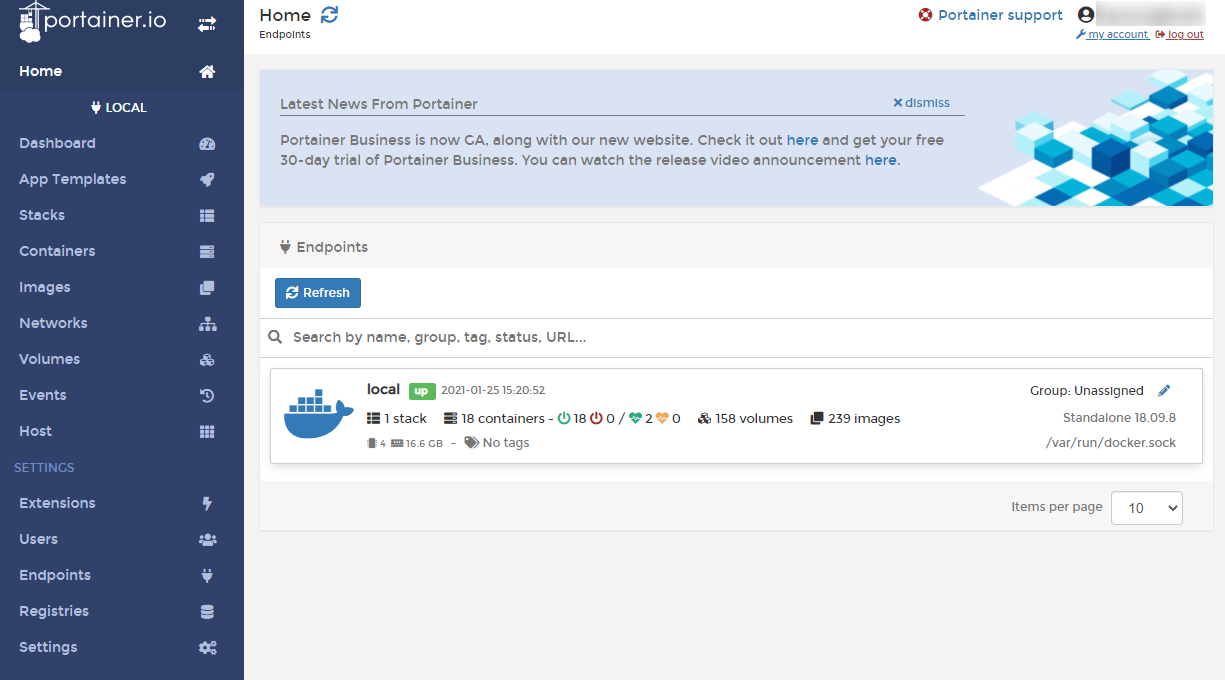Screen dimensions: 1225x680
Task: Click the '18 containers' count
Action: 494,419
